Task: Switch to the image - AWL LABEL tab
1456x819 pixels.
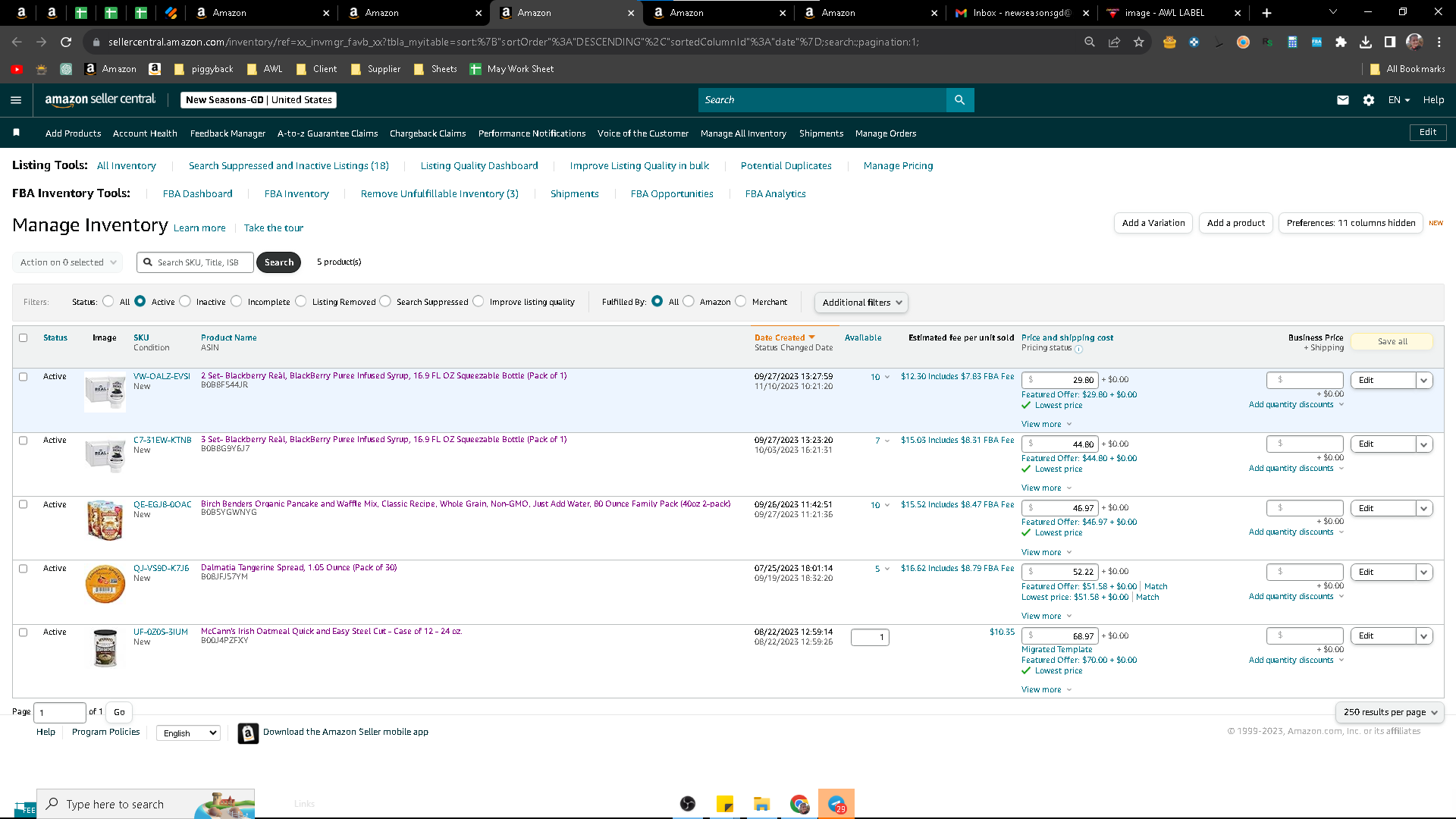Action: pyautogui.click(x=1174, y=13)
